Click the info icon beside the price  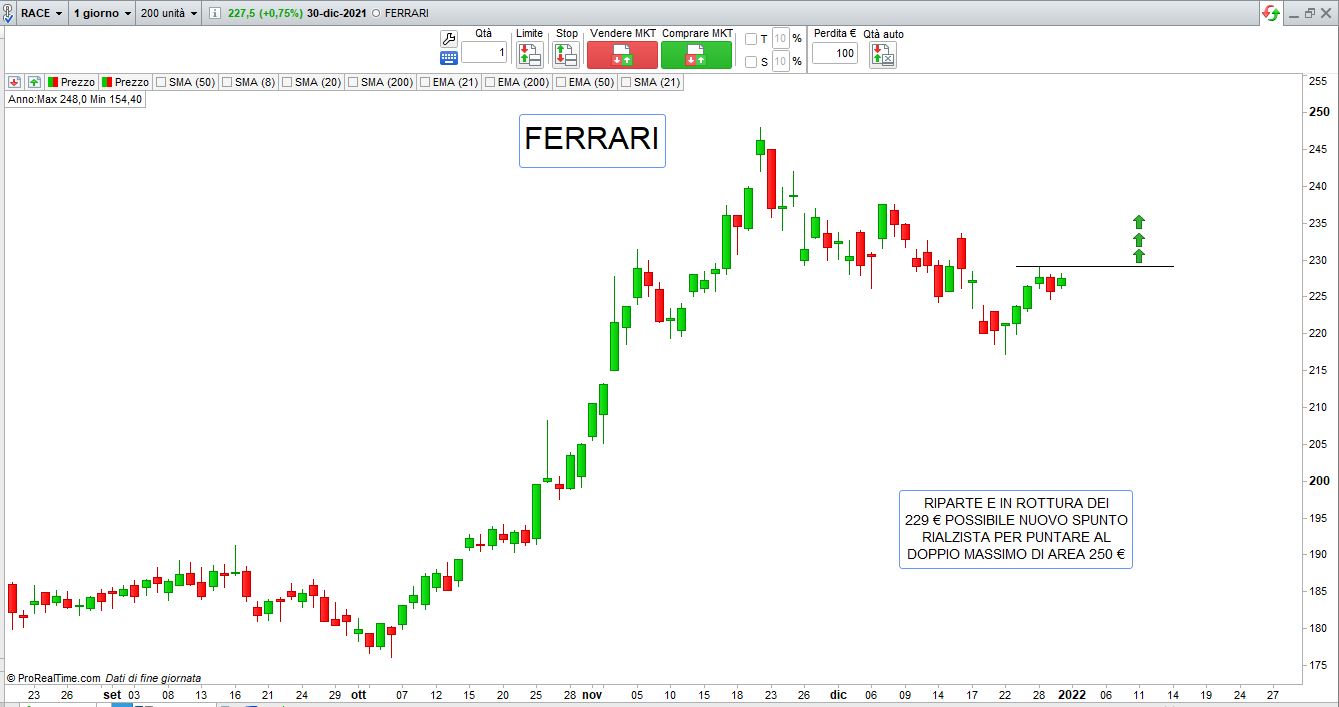coord(214,13)
